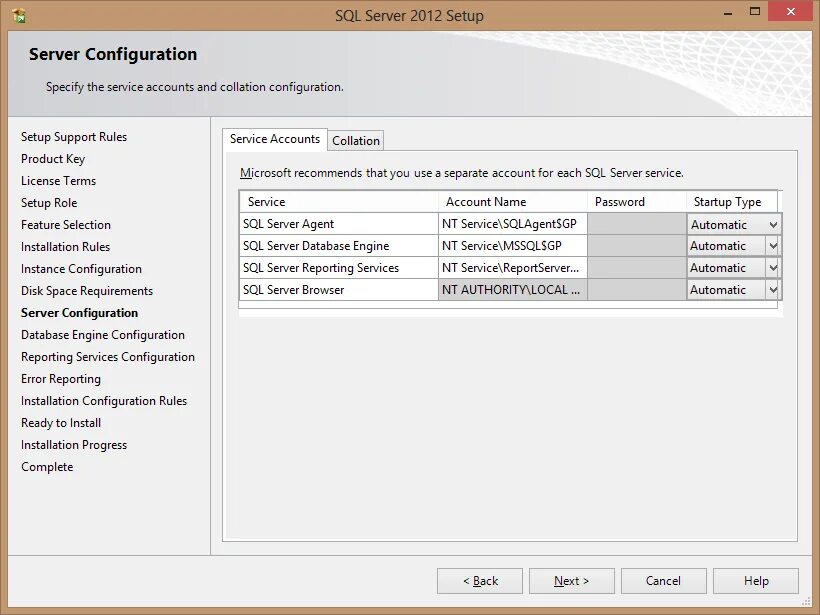Select the SQL Server Database Engine service cell

tap(339, 246)
